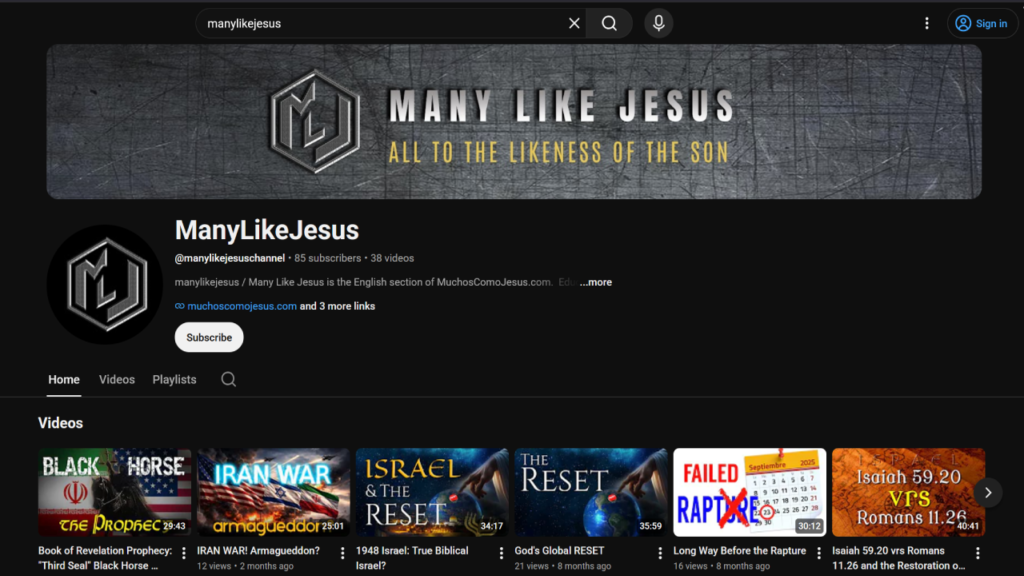Open the Israel & The Reset thumbnail
The height and width of the screenshot is (576, 1024).
coord(432,492)
